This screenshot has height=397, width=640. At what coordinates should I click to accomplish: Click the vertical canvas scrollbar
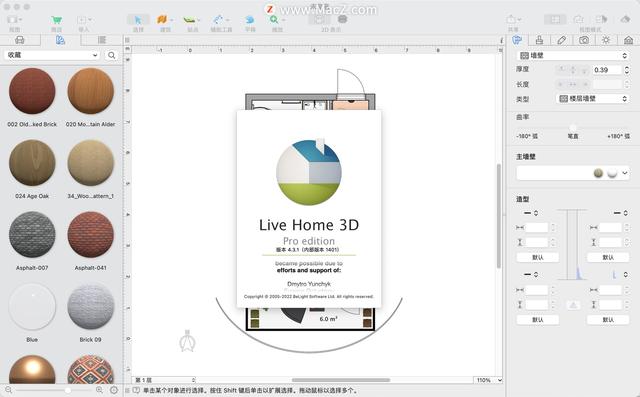tap(498, 216)
